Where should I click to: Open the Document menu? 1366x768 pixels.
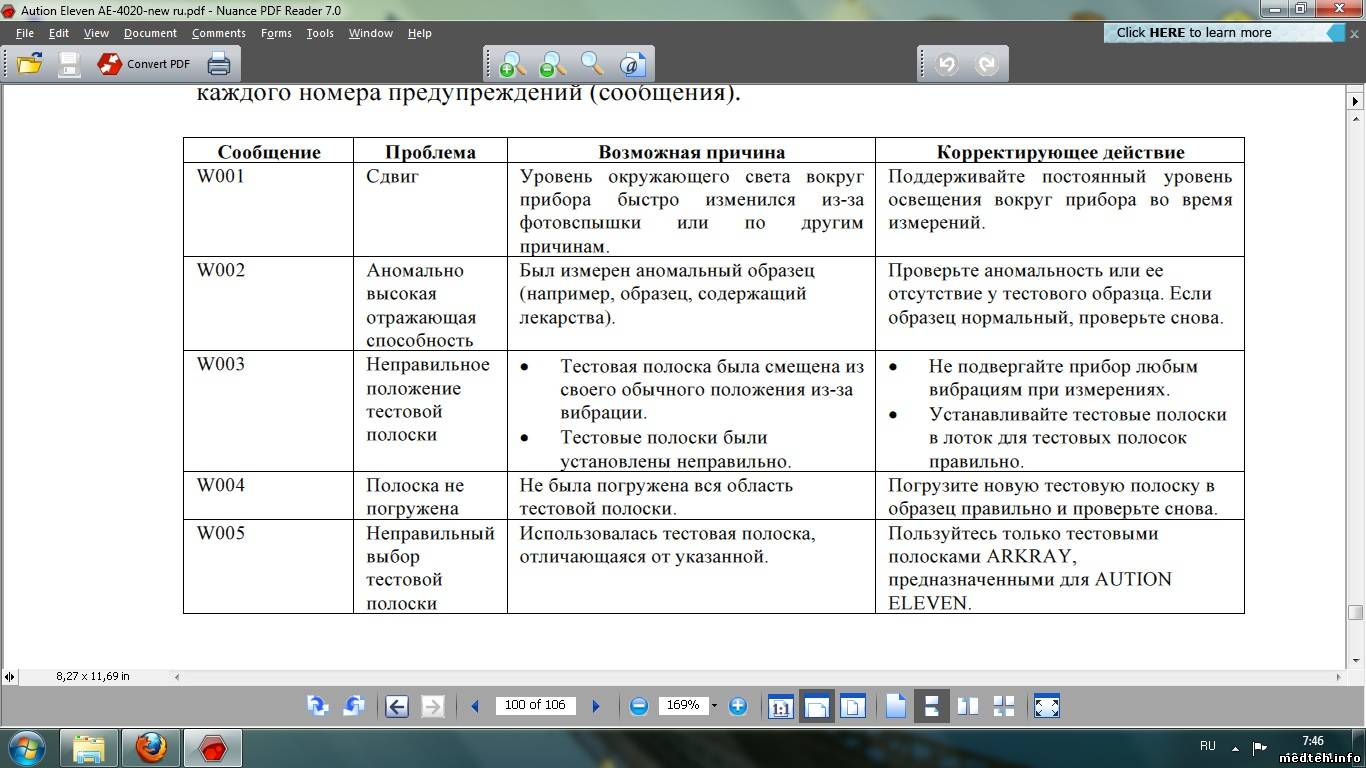point(150,33)
